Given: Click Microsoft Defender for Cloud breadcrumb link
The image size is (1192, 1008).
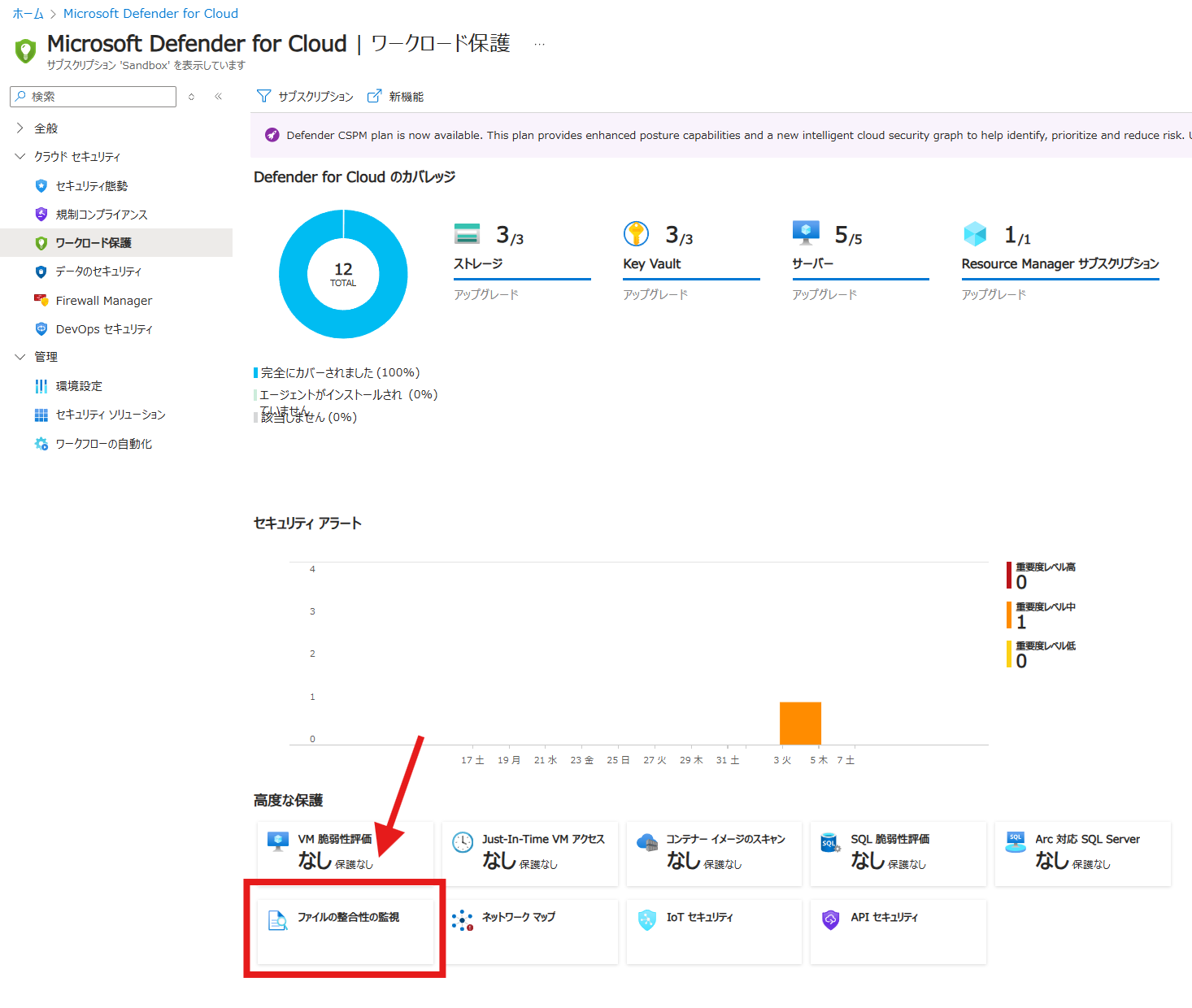Looking at the screenshot, I should click(x=150, y=14).
